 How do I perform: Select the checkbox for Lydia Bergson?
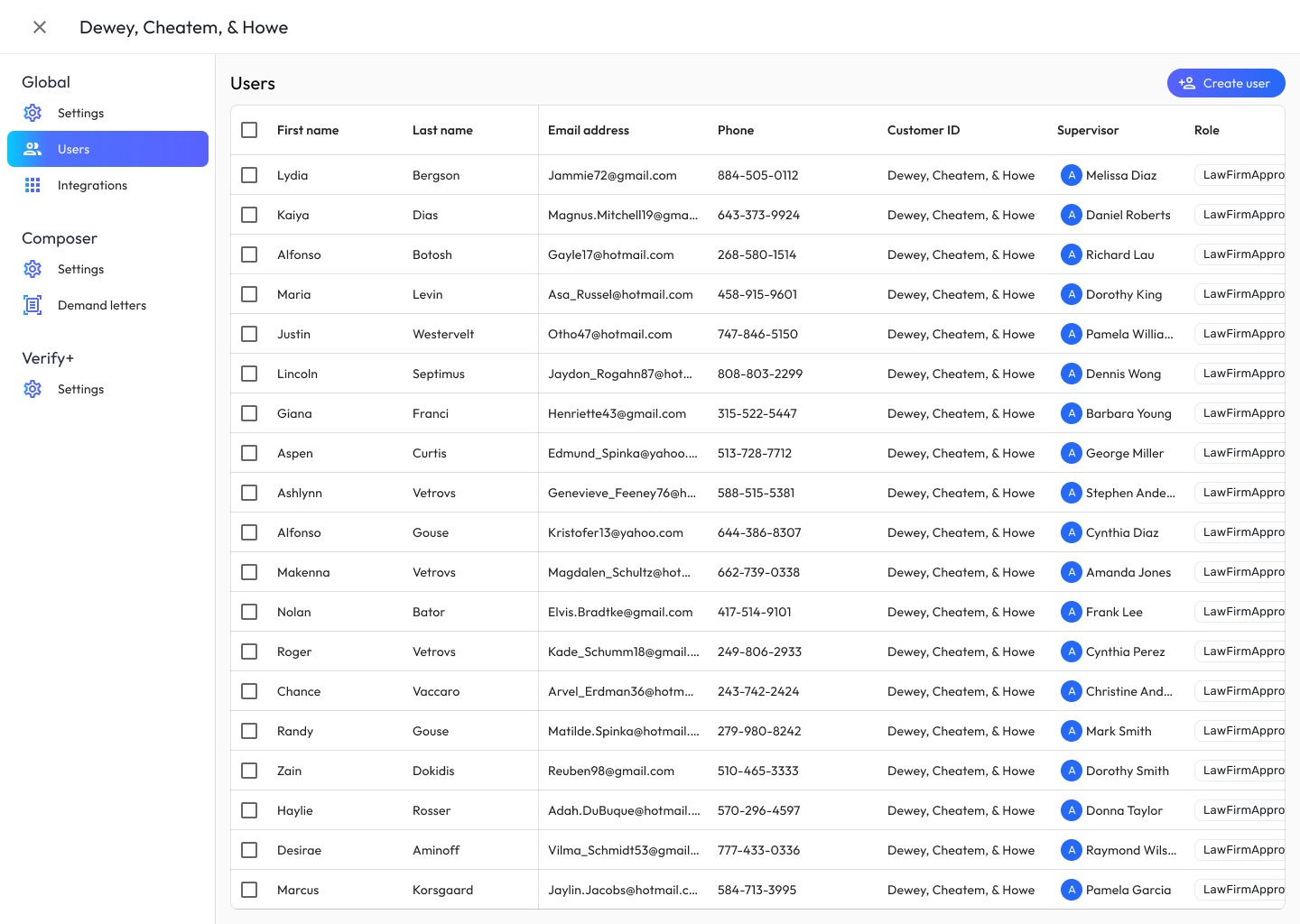coord(249,175)
